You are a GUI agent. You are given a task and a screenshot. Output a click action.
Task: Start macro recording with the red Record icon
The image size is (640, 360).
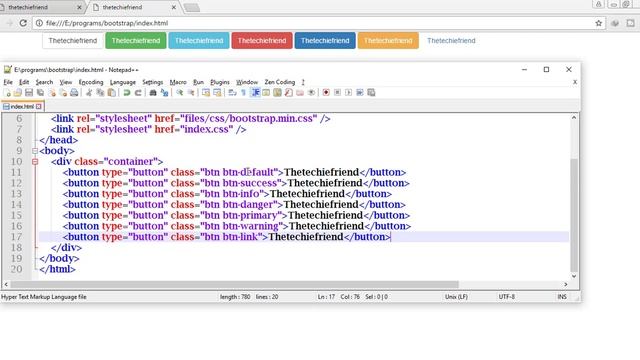coord(326,93)
